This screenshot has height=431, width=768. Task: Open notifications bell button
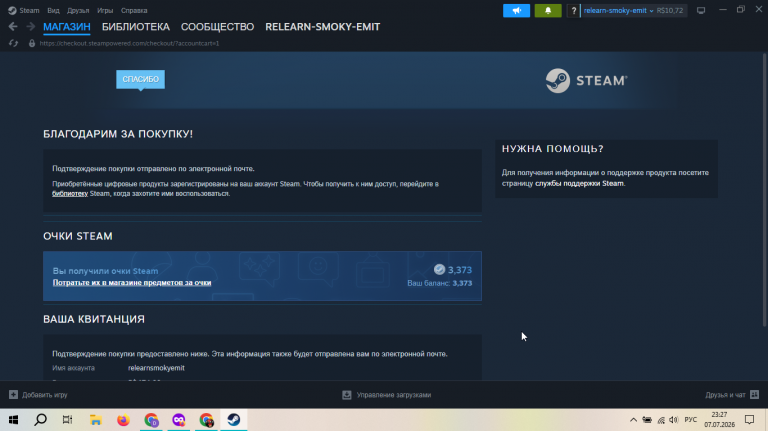pos(548,10)
